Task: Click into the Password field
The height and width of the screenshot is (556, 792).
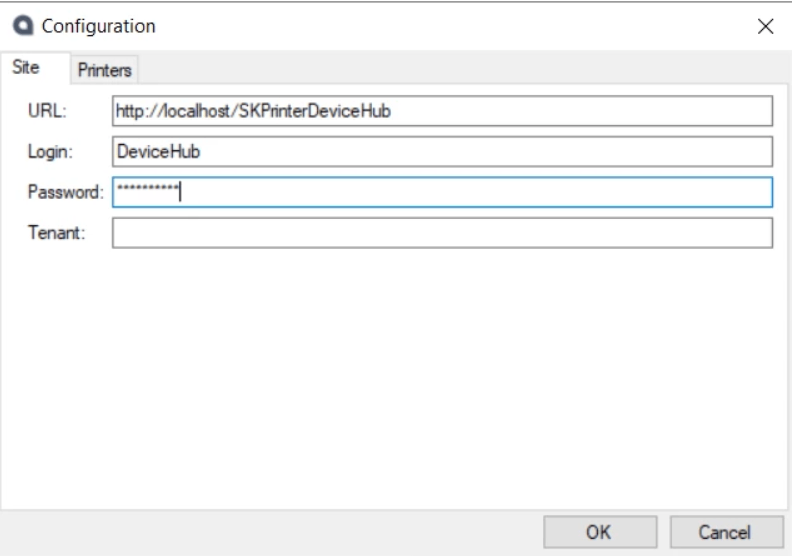Action: tap(442, 192)
